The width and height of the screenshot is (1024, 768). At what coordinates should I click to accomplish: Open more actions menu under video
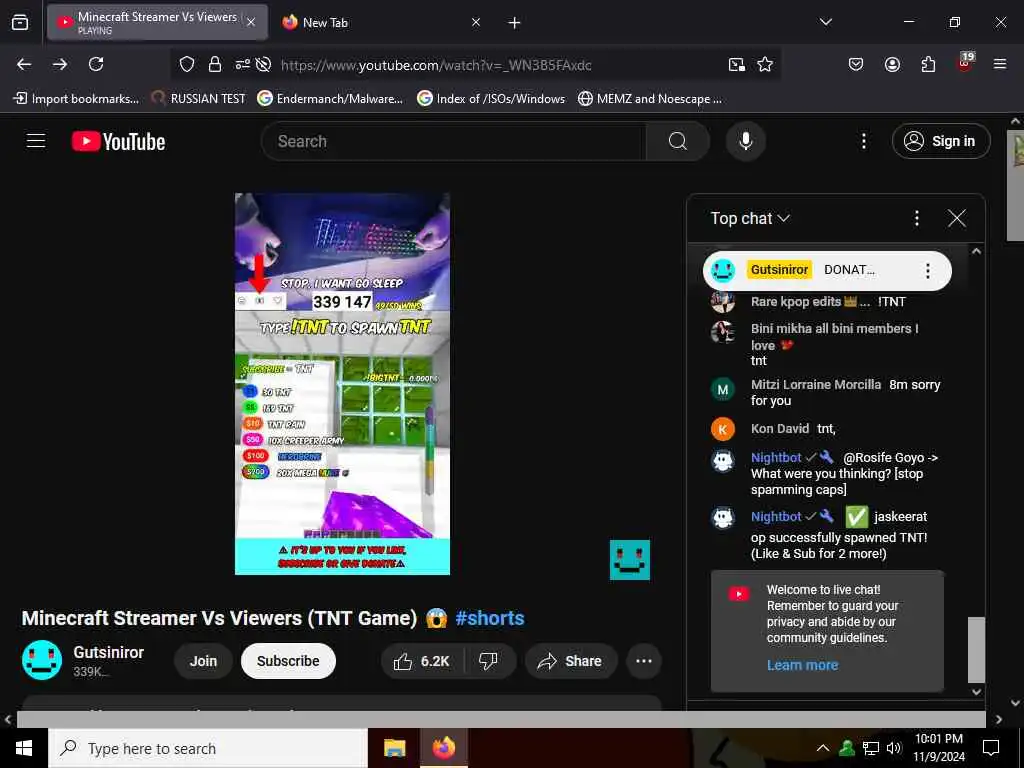point(644,661)
